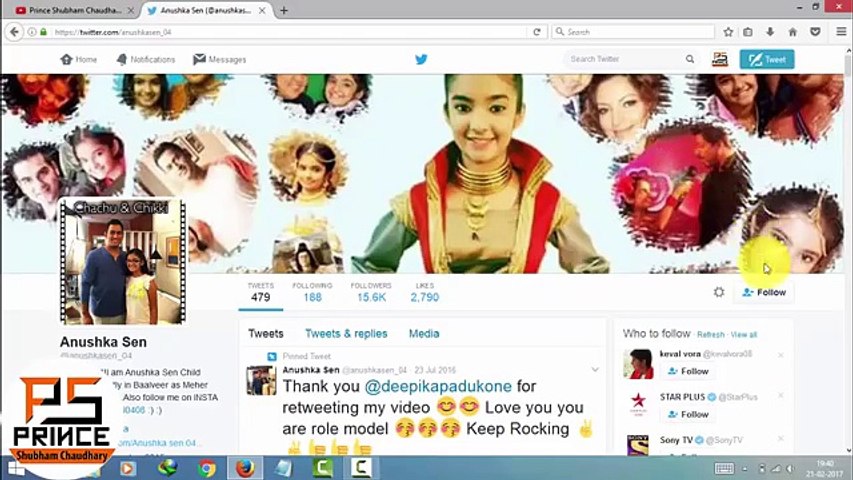Expand the pinned tweet options chevron
The width and height of the screenshot is (853, 480).
point(595,370)
